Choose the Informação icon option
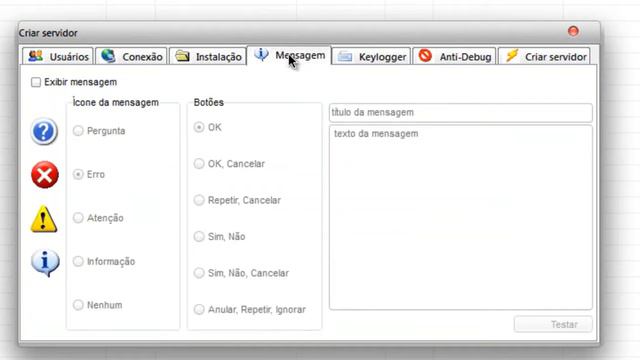Screen dimensions: 640x360 [78, 261]
